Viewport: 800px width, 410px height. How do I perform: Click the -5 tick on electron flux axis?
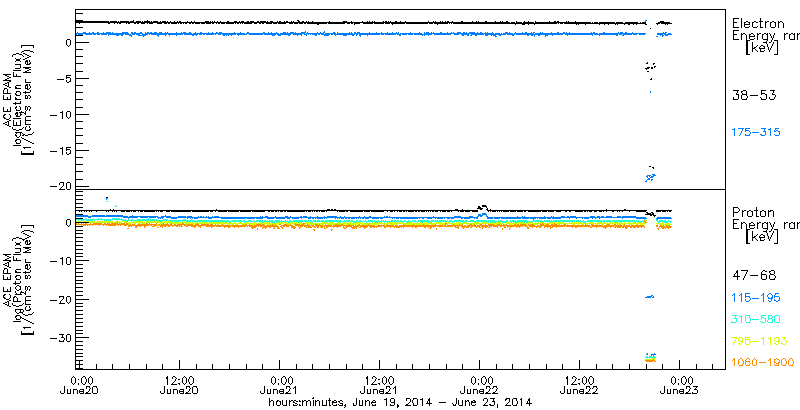[64, 79]
